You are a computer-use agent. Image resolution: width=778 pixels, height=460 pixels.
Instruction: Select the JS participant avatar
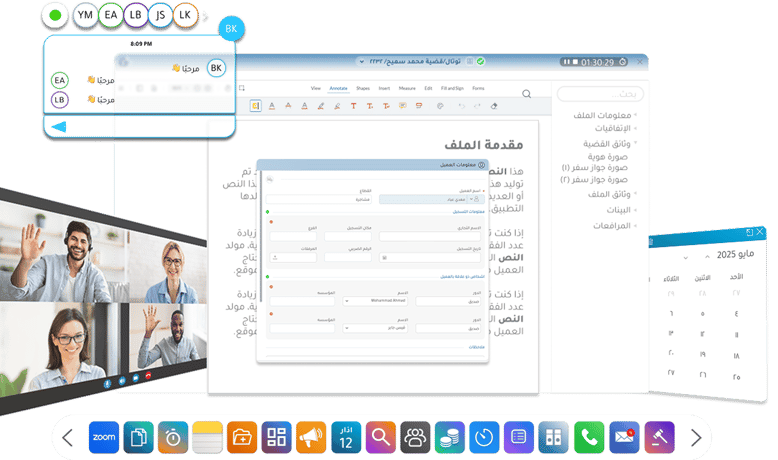pos(160,15)
